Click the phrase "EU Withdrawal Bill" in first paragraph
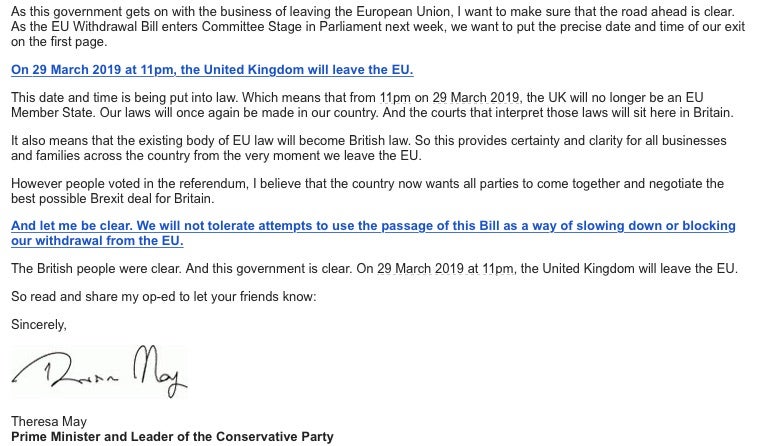 pos(105,26)
